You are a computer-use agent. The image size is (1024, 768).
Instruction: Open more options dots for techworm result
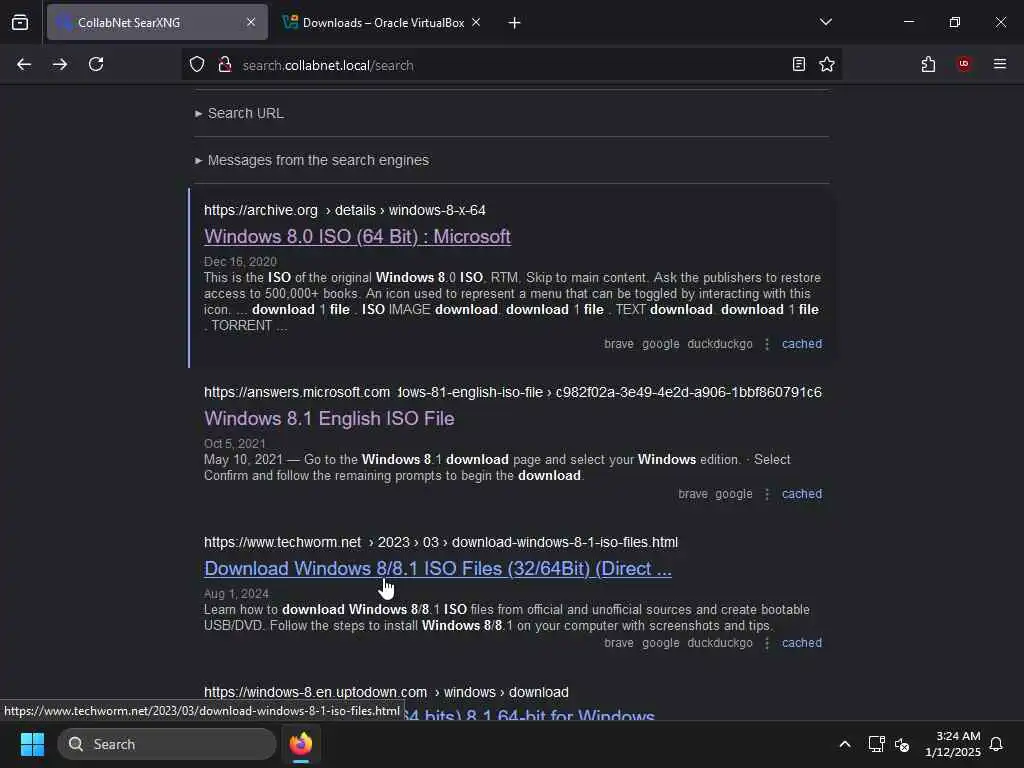point(767,643)
